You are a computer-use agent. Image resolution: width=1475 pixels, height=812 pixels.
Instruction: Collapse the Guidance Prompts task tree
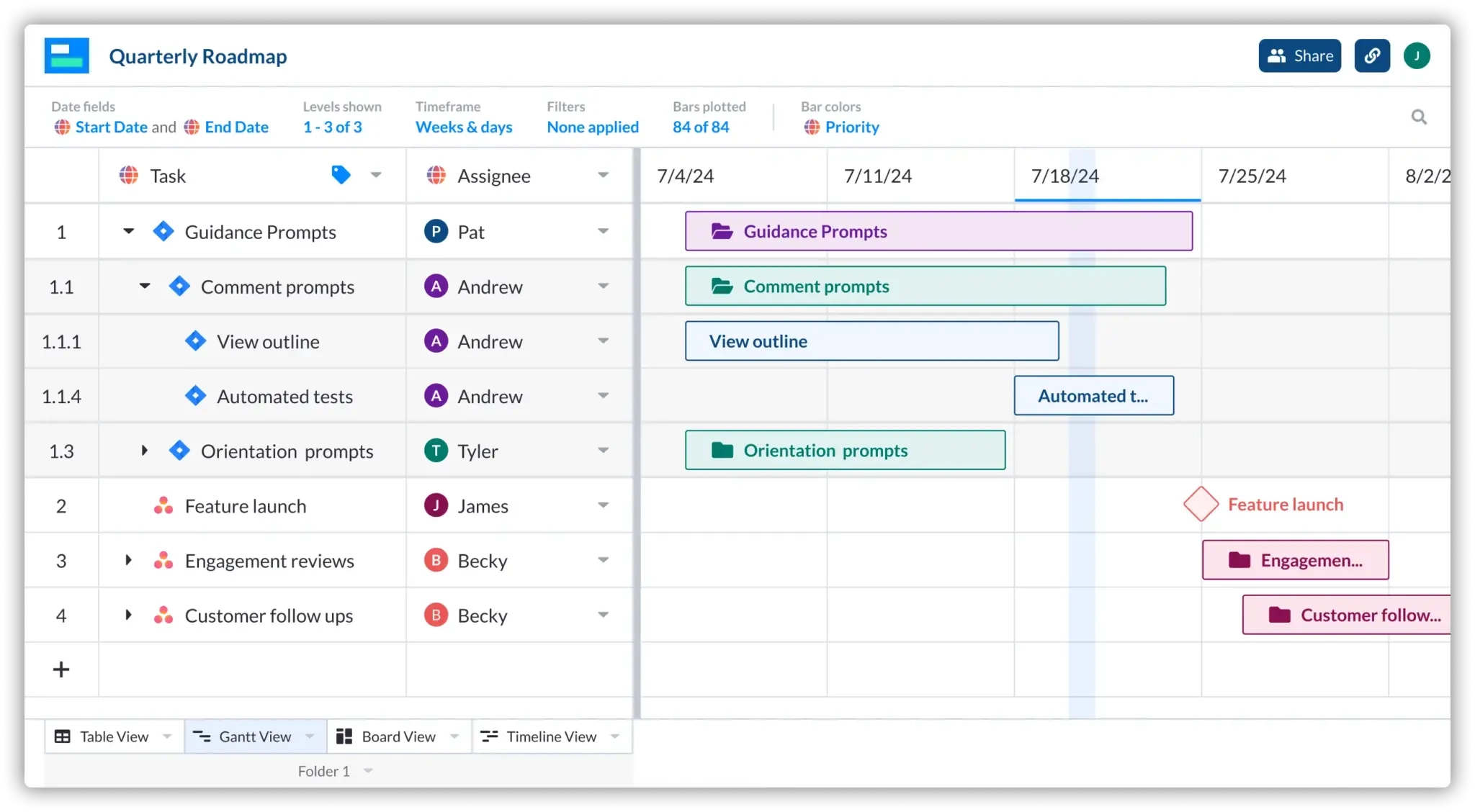[x=129, y=231]
